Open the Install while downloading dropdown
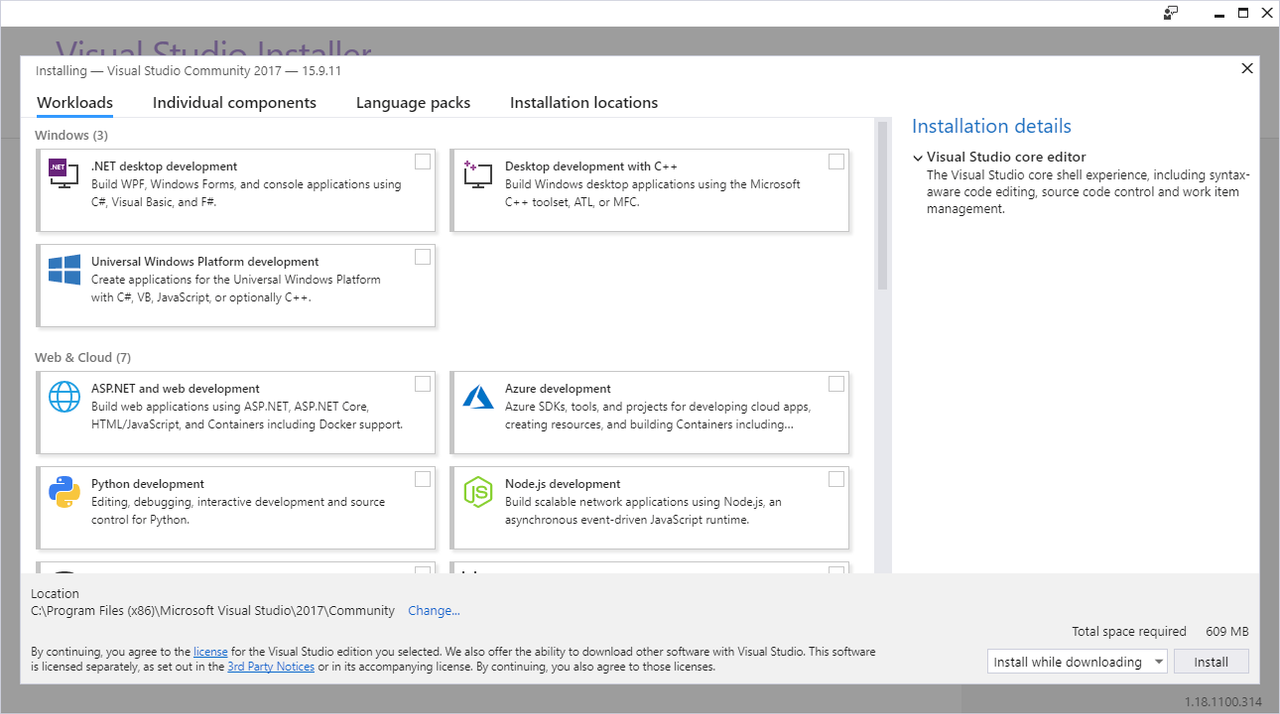Viewport: 1280px width, 714px height. pyautogui.click(x=1077, y=662)
